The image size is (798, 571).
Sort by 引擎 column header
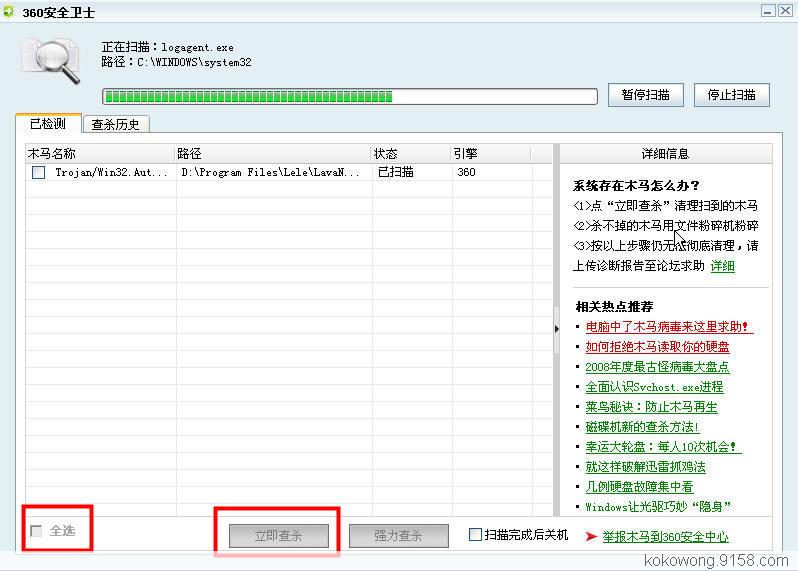point(491,154)
